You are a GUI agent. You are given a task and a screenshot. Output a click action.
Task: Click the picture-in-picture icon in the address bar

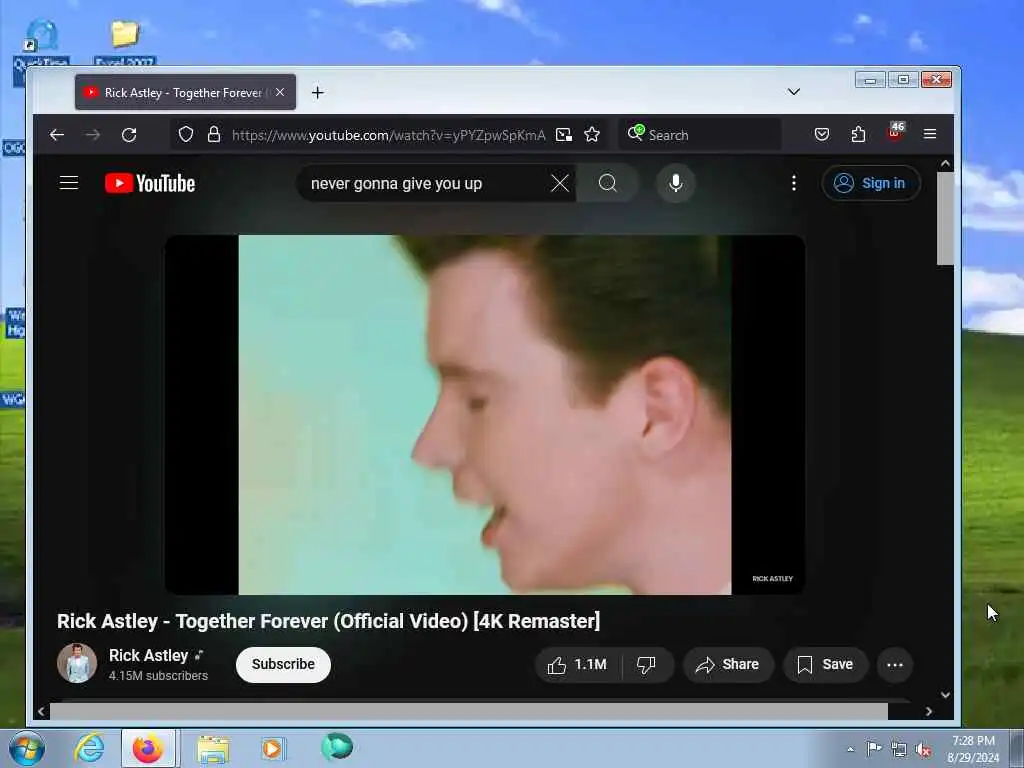564,135
